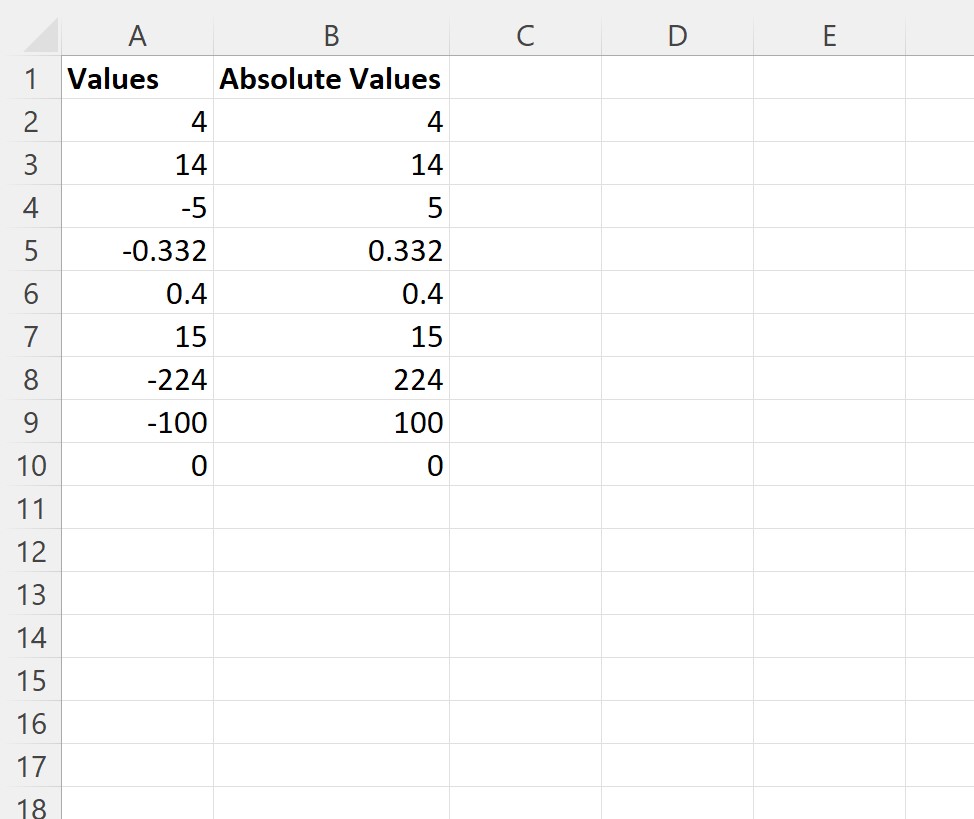
Task: Select the cell with value -5
Action: click(137, 207)
